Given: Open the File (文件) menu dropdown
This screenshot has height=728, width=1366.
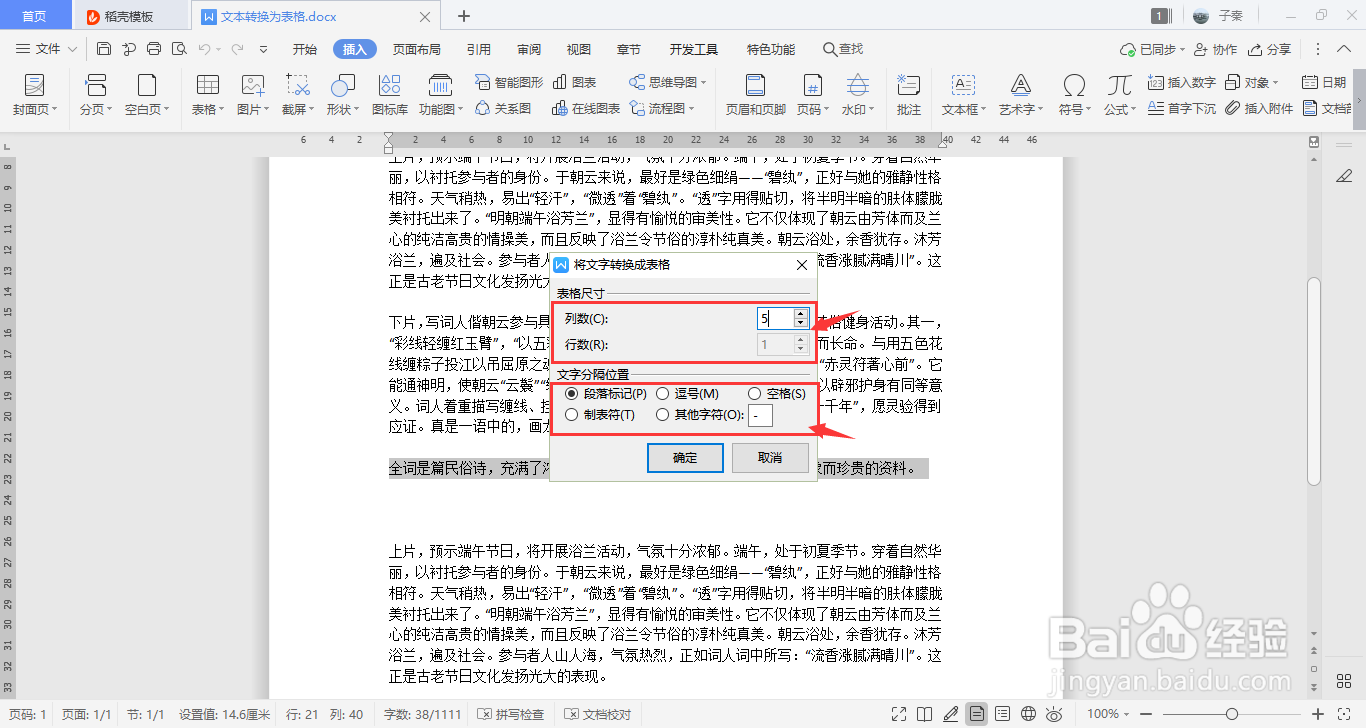Looking at the screenshot, I should 47,49.
